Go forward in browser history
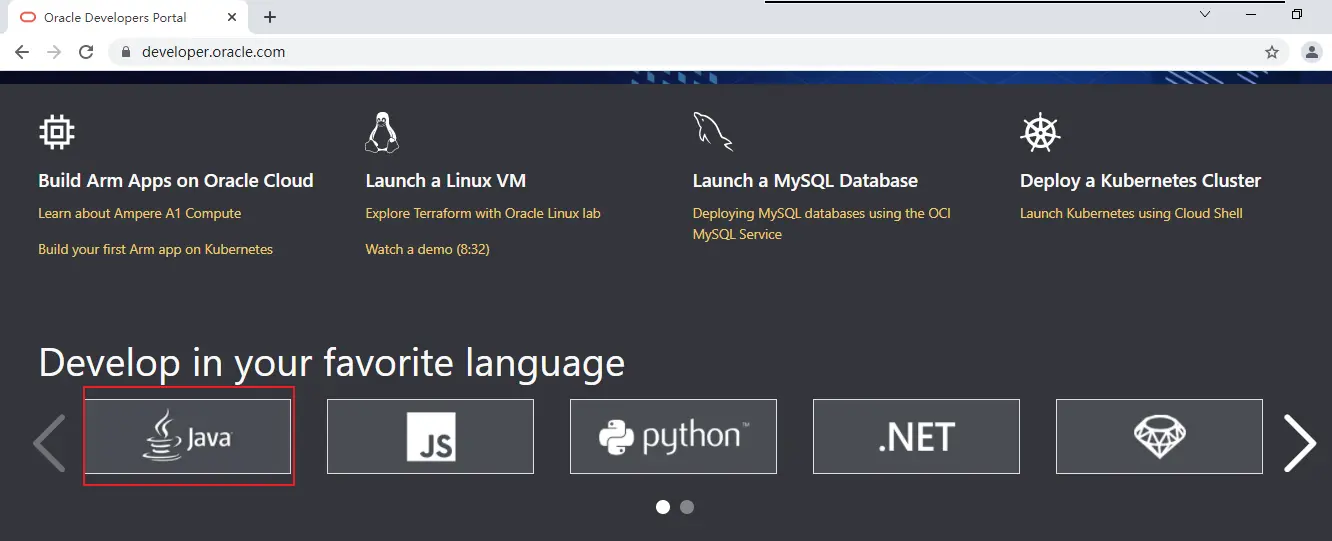The height and width of the screenshot is (541, 1332). [54, 52]
